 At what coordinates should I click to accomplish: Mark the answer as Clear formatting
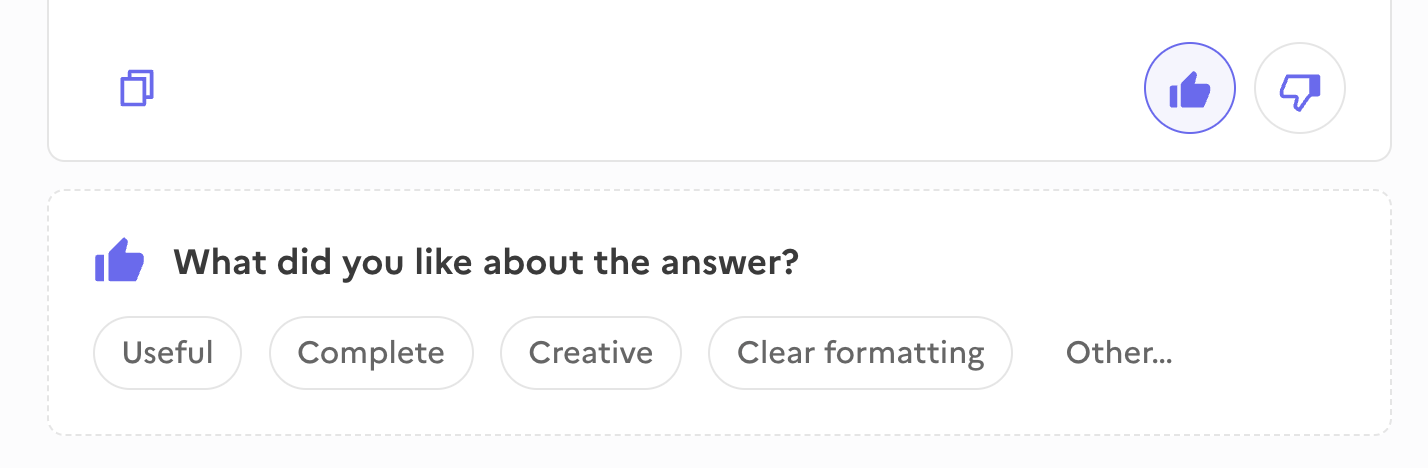click(860, 353)
